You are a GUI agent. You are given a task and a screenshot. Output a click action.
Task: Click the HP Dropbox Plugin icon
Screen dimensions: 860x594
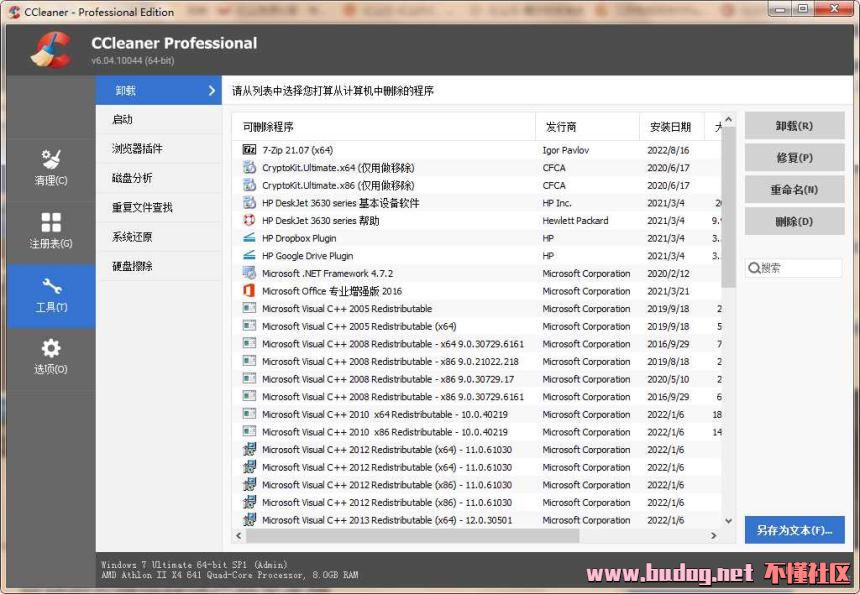coord(249,237)
